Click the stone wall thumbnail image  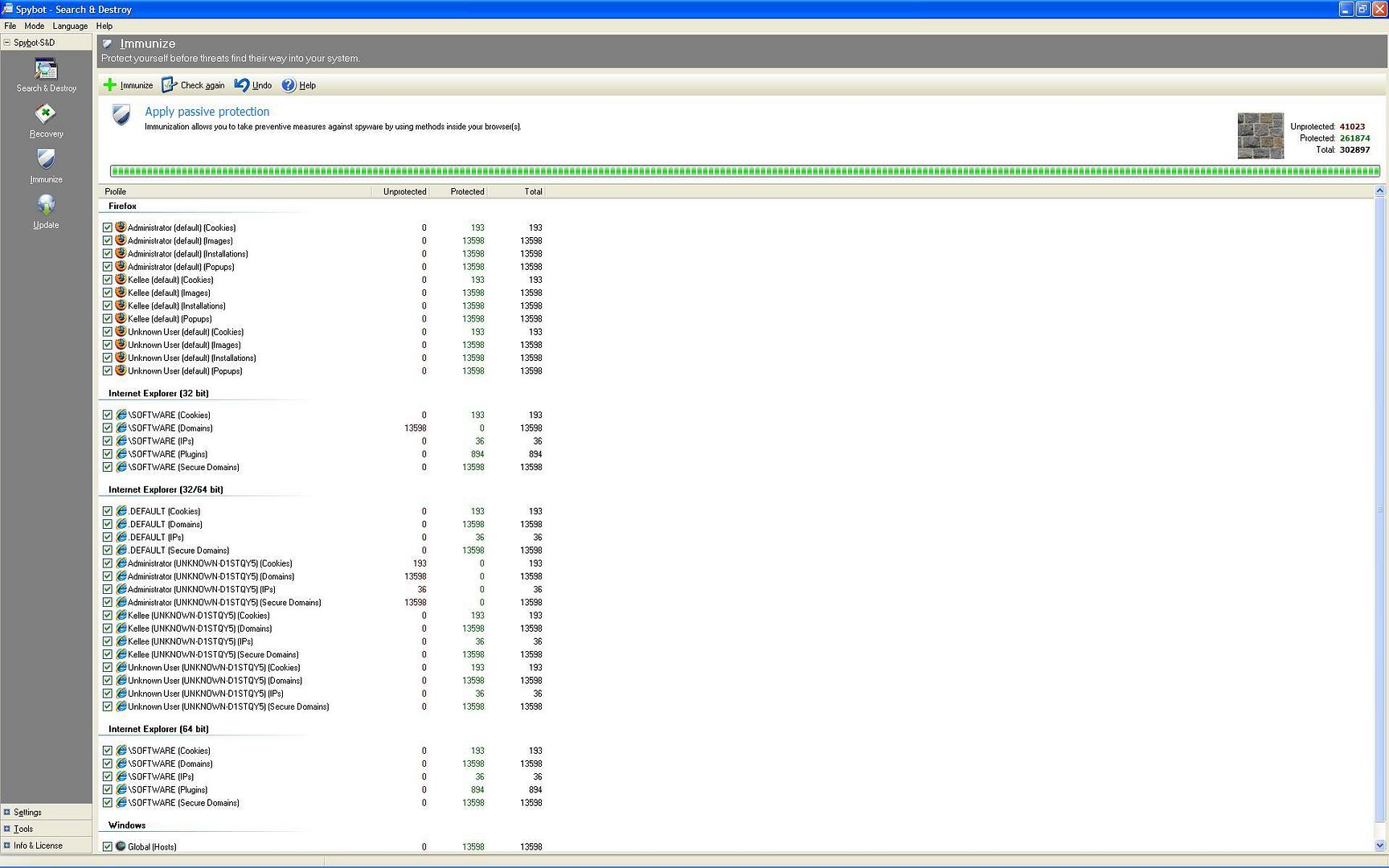[x=1260, y=136]
